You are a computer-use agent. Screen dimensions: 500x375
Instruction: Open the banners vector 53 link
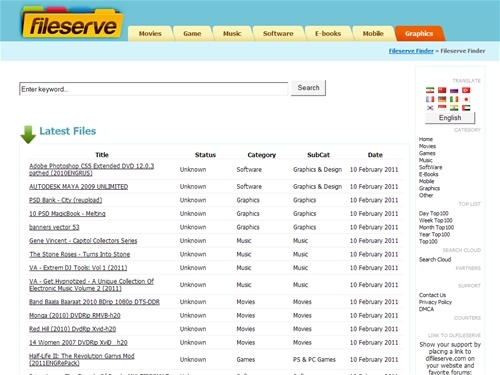pyautogui.click(x=54, y=227)
